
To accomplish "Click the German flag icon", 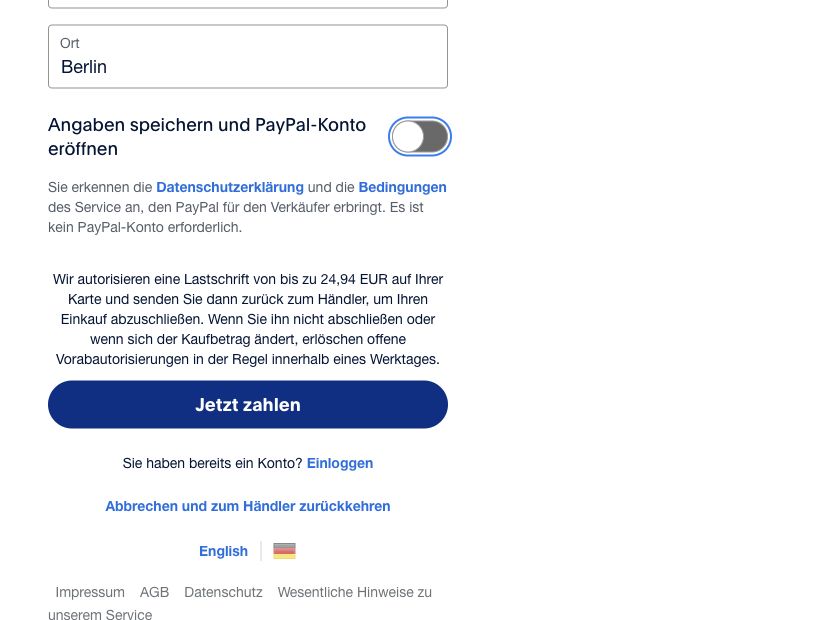I will point(284,551).
